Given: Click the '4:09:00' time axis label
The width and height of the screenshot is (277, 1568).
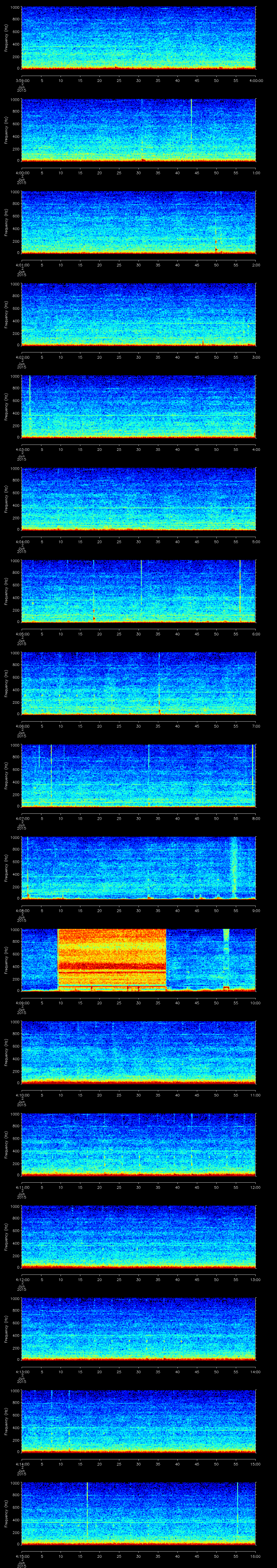Looking at the screenshot, I should (x=22, y=1003).
